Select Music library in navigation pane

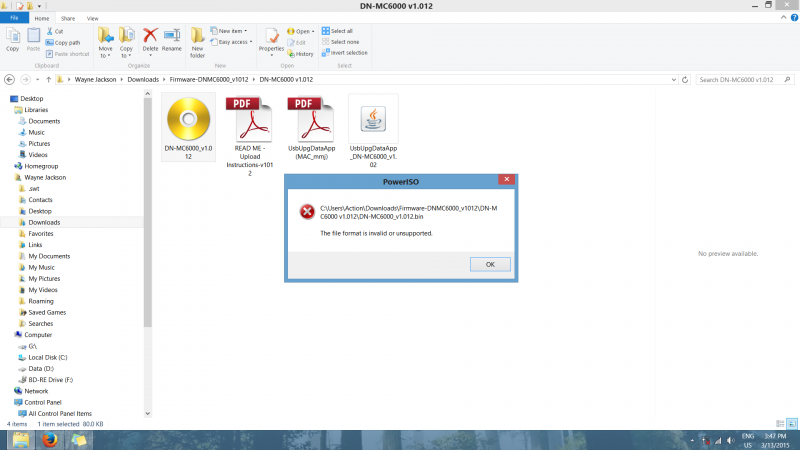click(32, 132)
